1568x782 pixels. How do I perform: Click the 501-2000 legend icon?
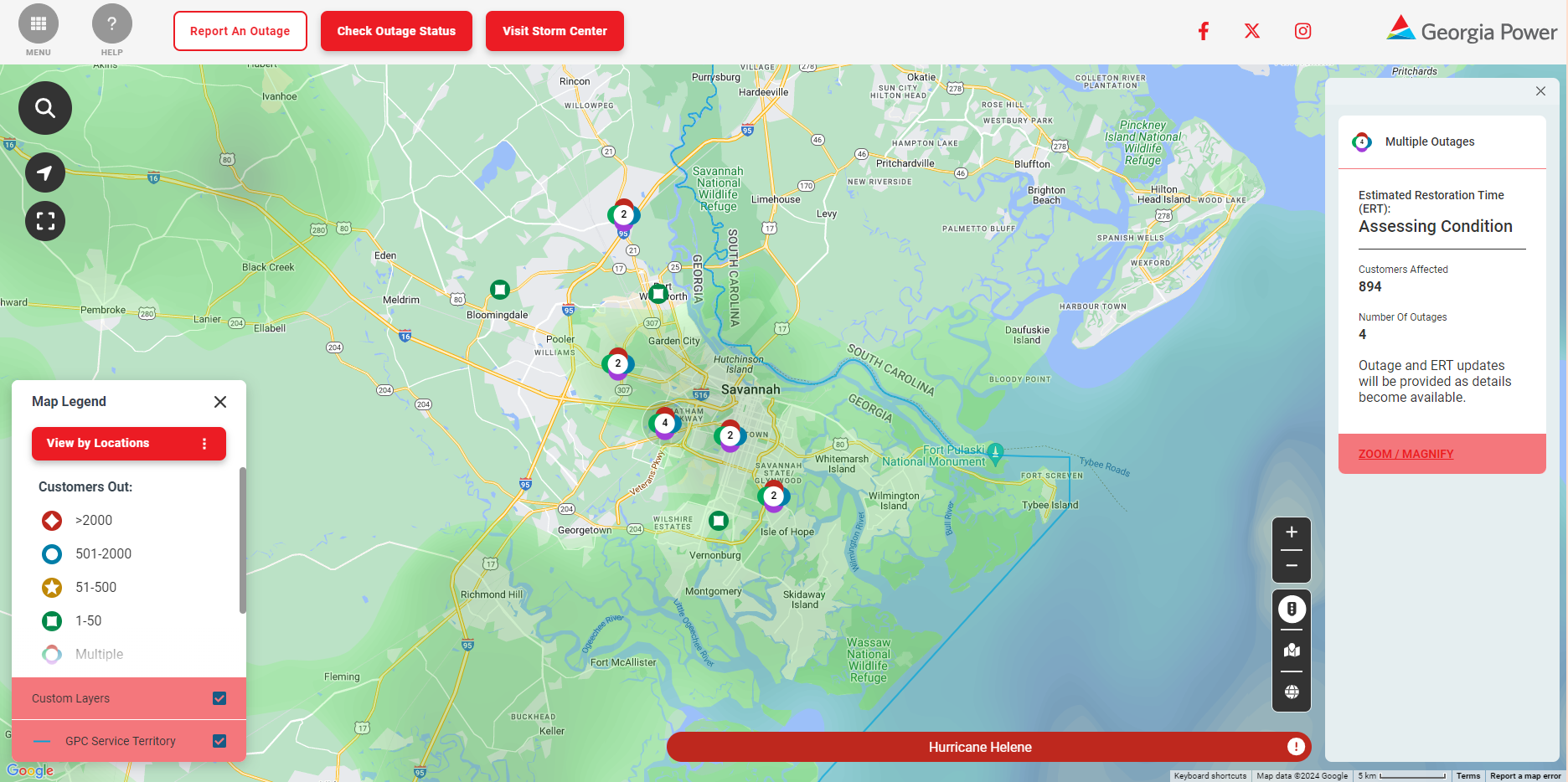pyautogui.click(x=52, y=554)
